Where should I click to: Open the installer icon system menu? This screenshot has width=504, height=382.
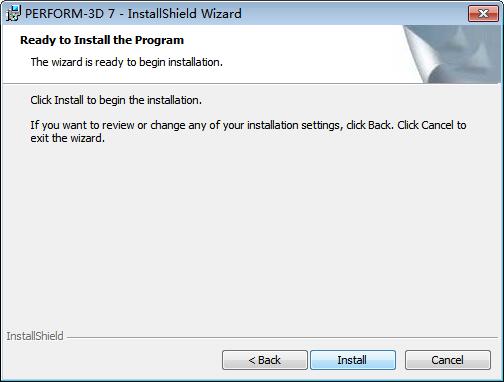13,14
